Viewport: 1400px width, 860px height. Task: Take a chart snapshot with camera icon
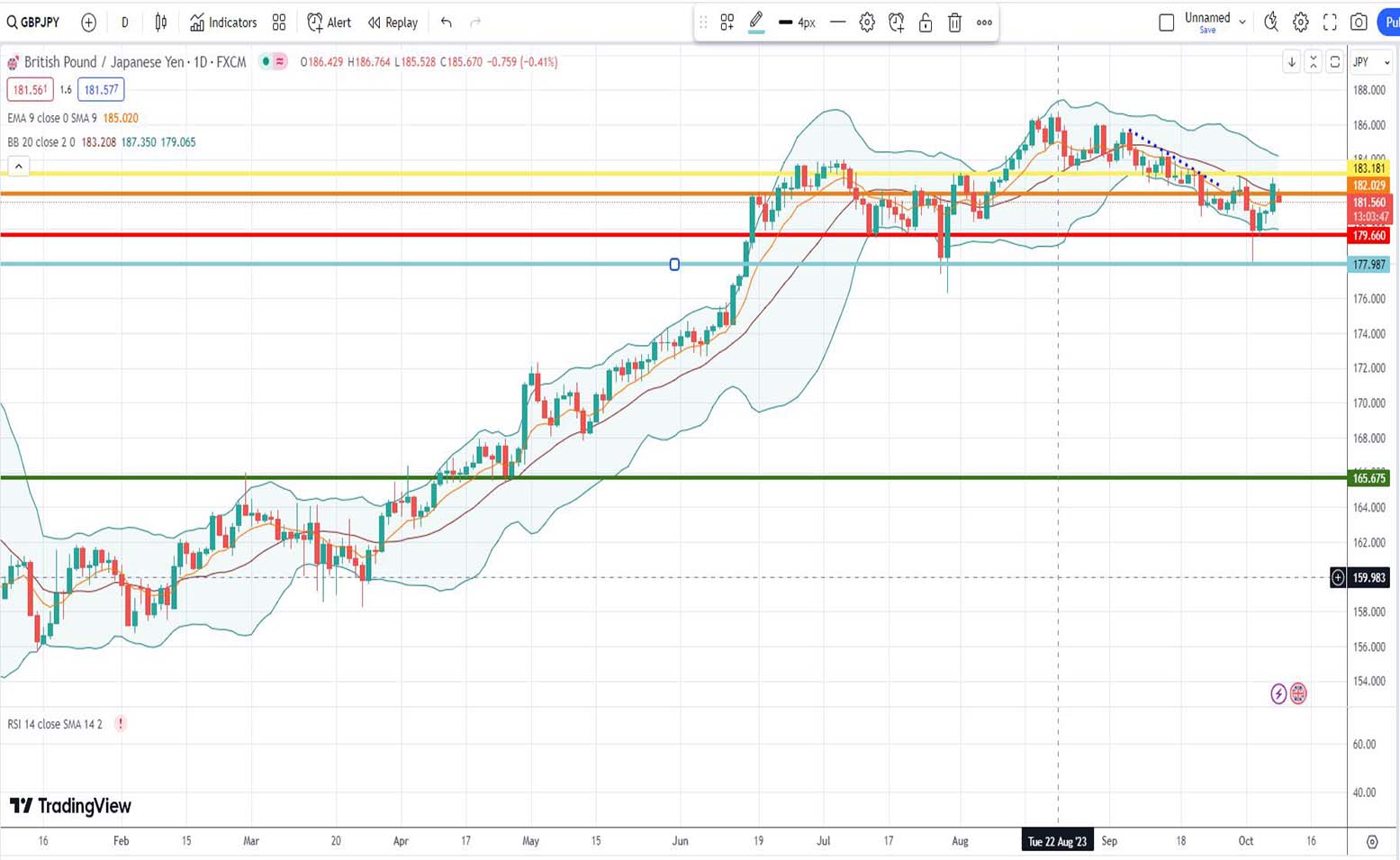tap(1359, 23)
